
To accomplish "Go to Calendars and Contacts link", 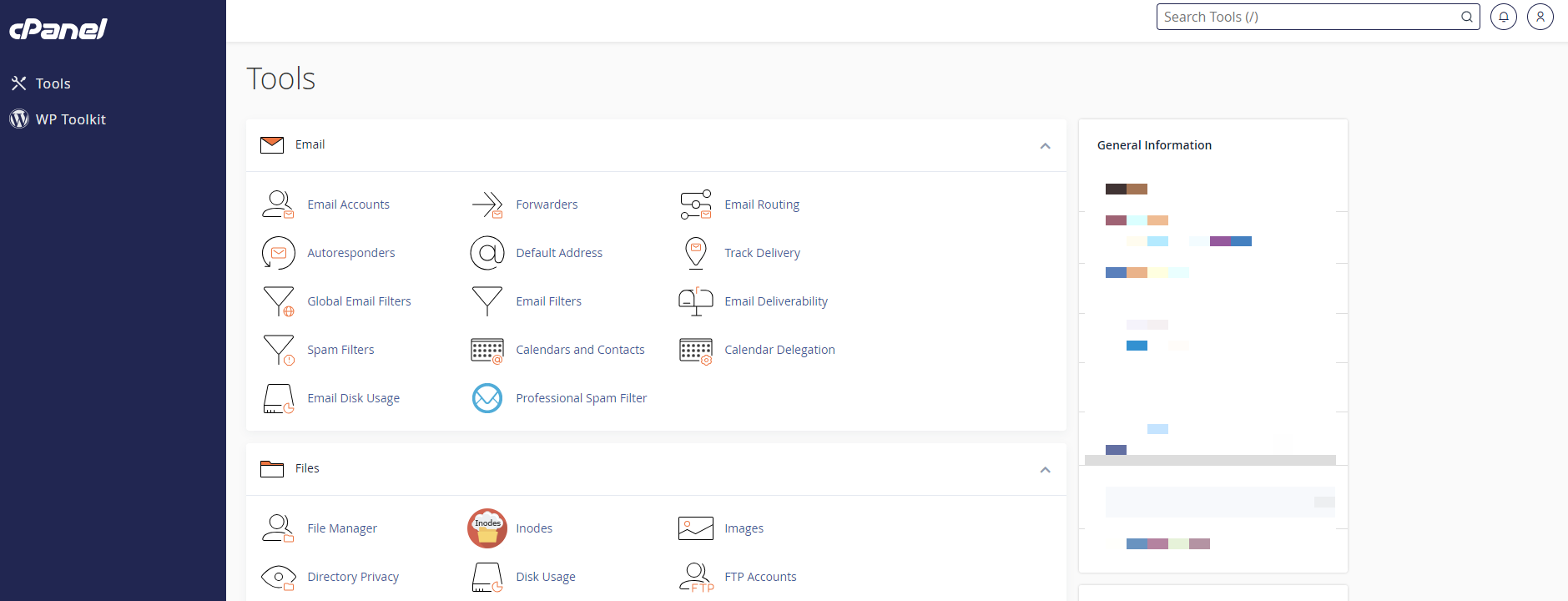I will pos(580,350).
